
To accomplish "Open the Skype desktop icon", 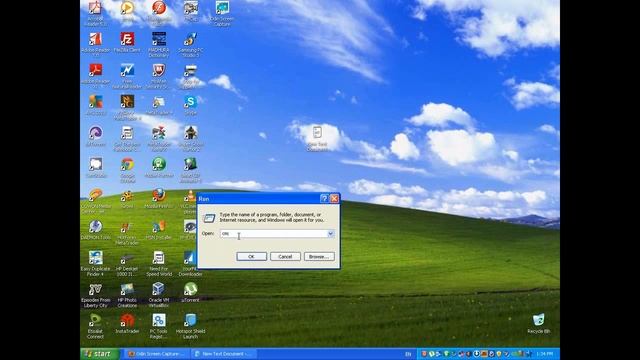I will pos(190,105).
